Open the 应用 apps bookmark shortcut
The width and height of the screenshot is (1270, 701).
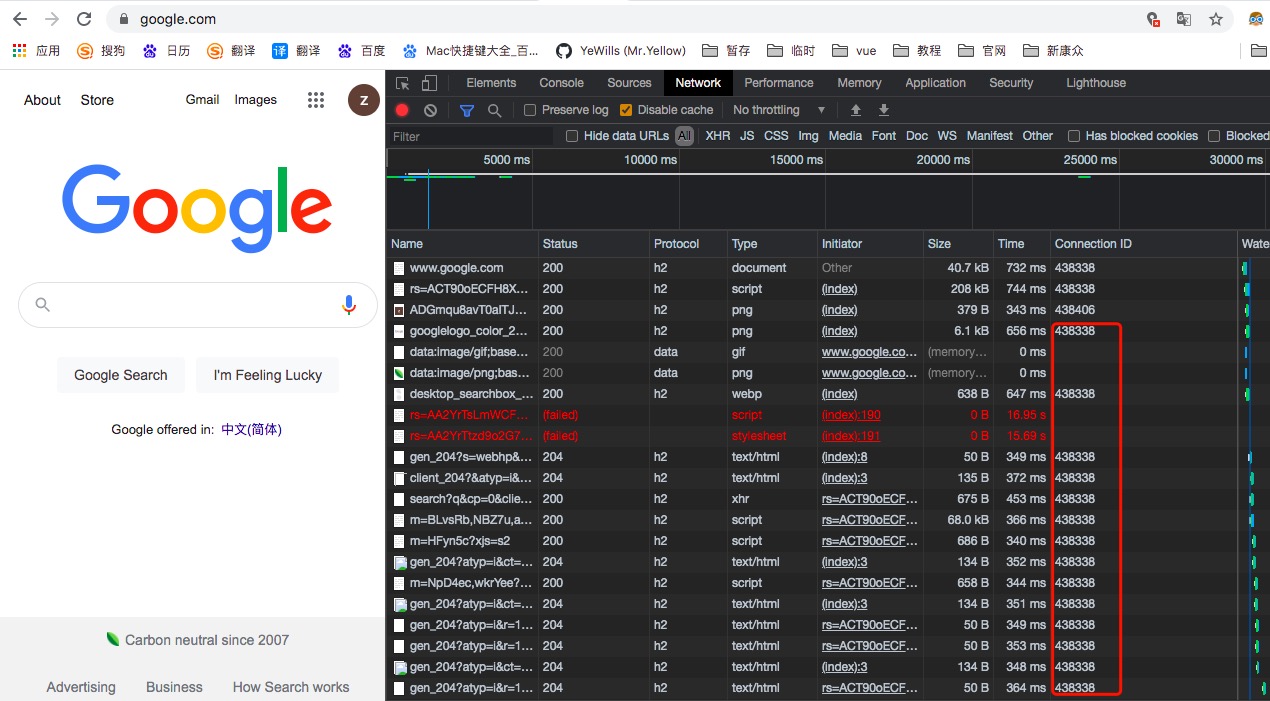coord(35,50)
